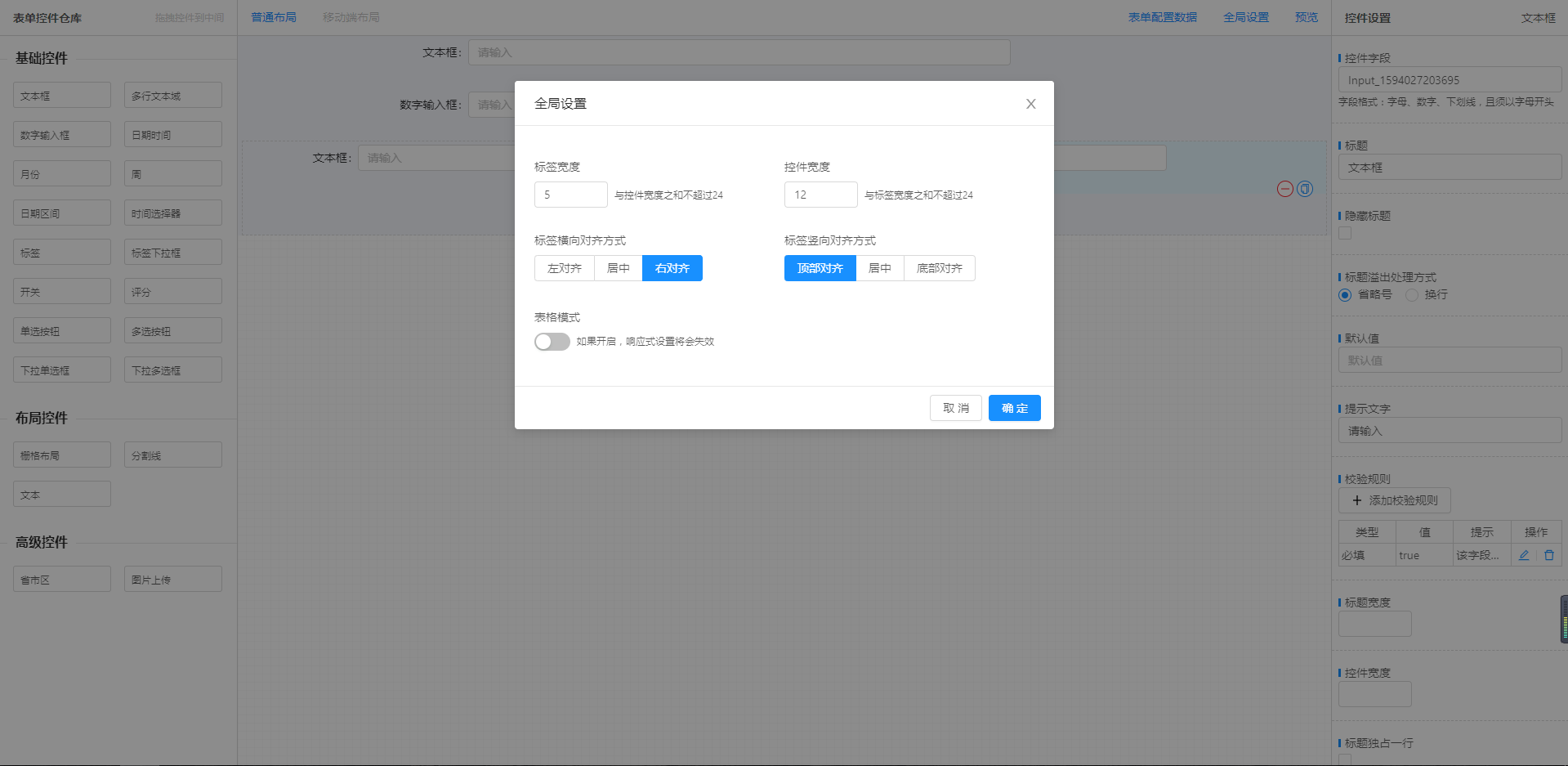1568x766 pixels.
Task: Pick 时间选择器 widget
Action: coord(173,213)
